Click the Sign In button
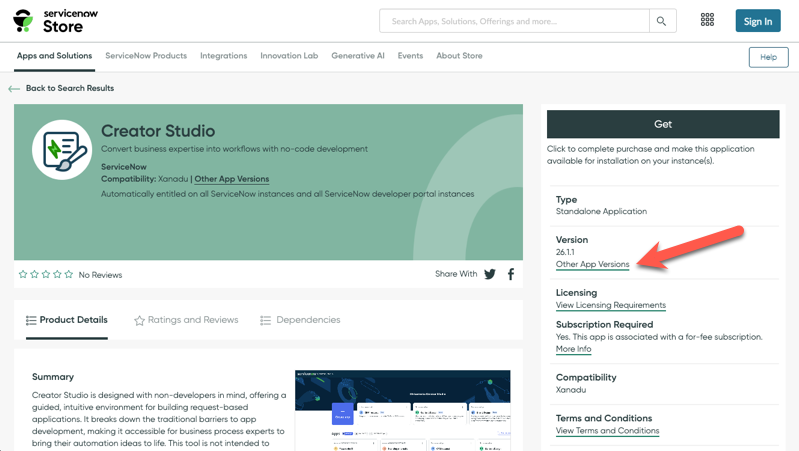This screenshot has width=799, height=451. pos(758,21)
